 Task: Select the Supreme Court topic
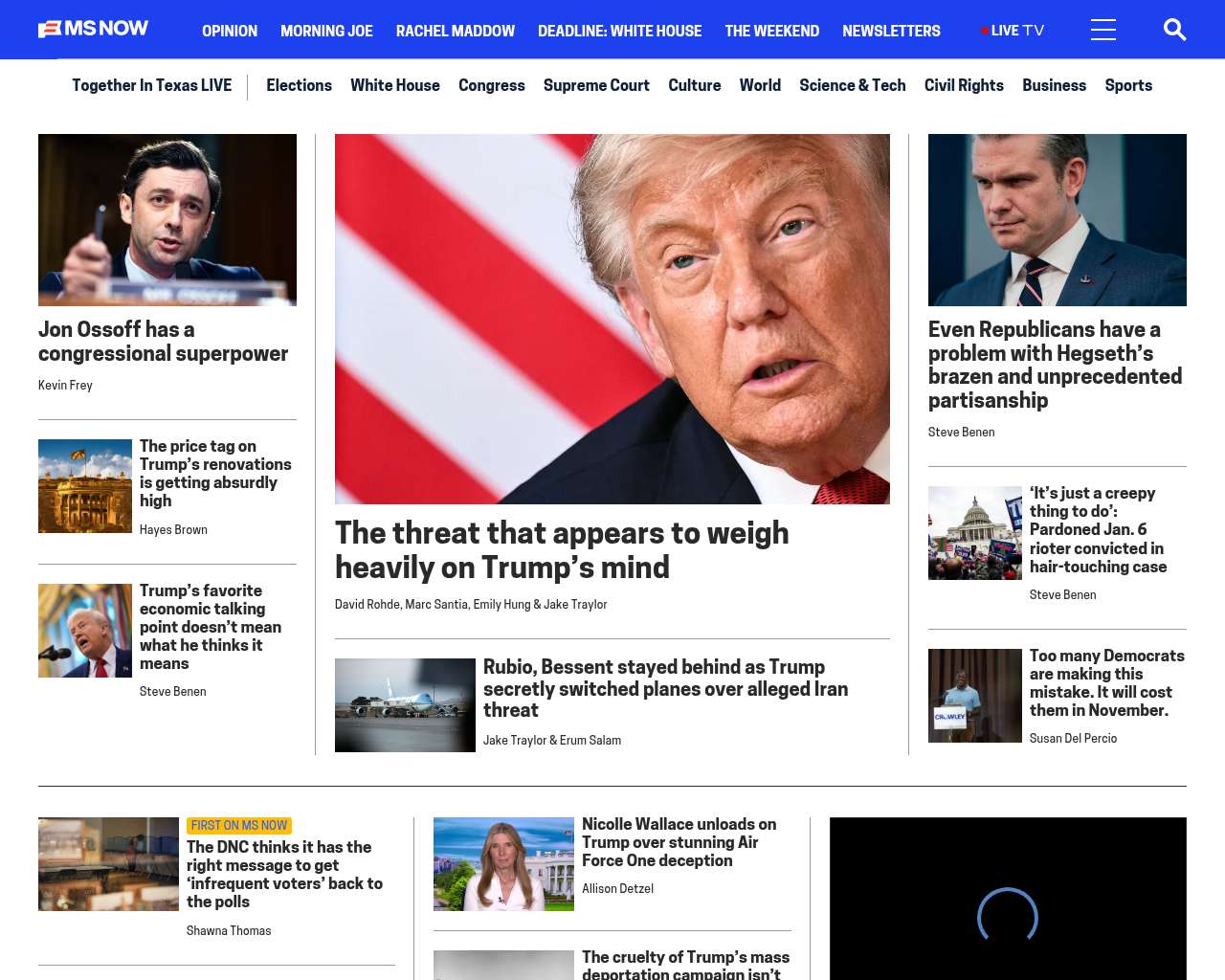coord(596,85)
